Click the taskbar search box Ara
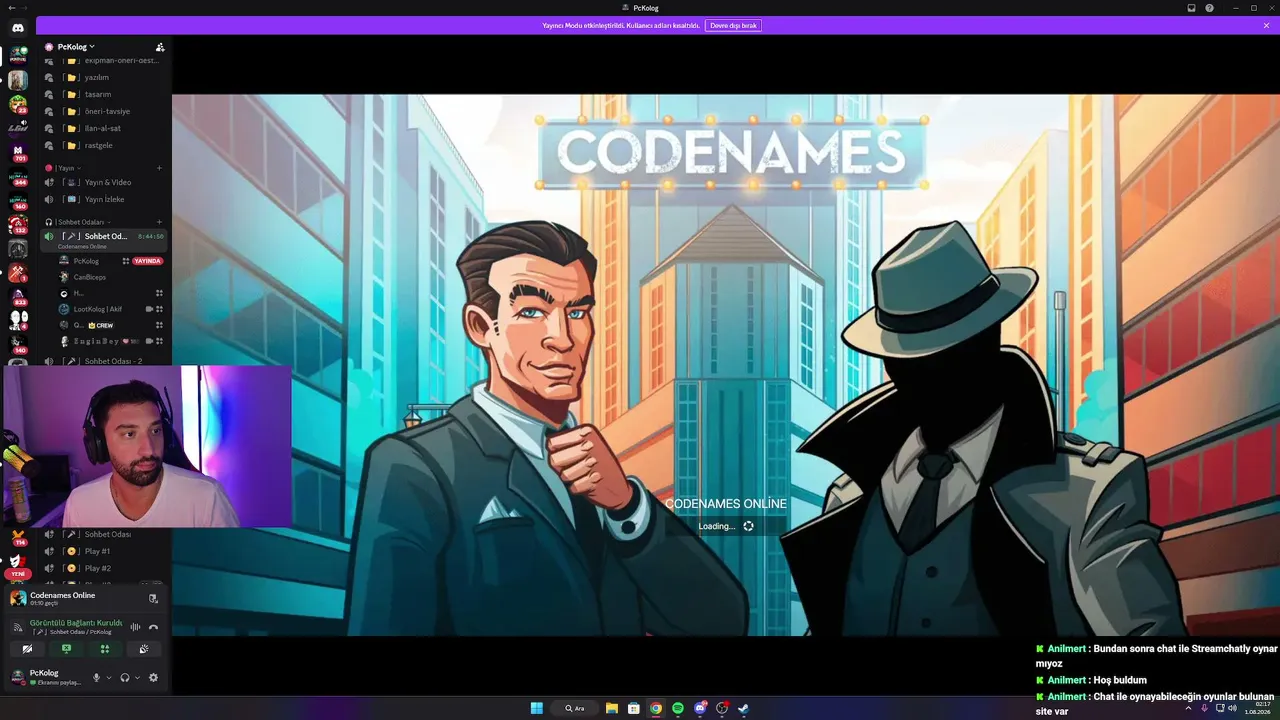Image resolution: width=1280 pixels, height=720 pixels. [x=575, y=708]
